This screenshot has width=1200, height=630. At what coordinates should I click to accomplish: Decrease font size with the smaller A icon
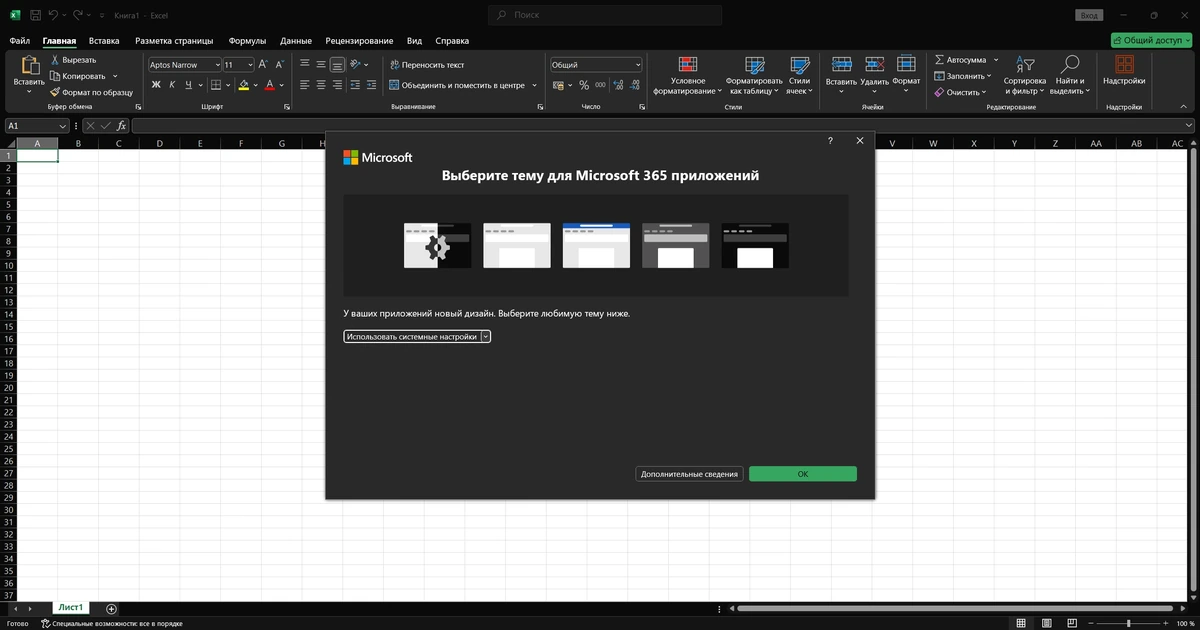click(x=279, y=64)
